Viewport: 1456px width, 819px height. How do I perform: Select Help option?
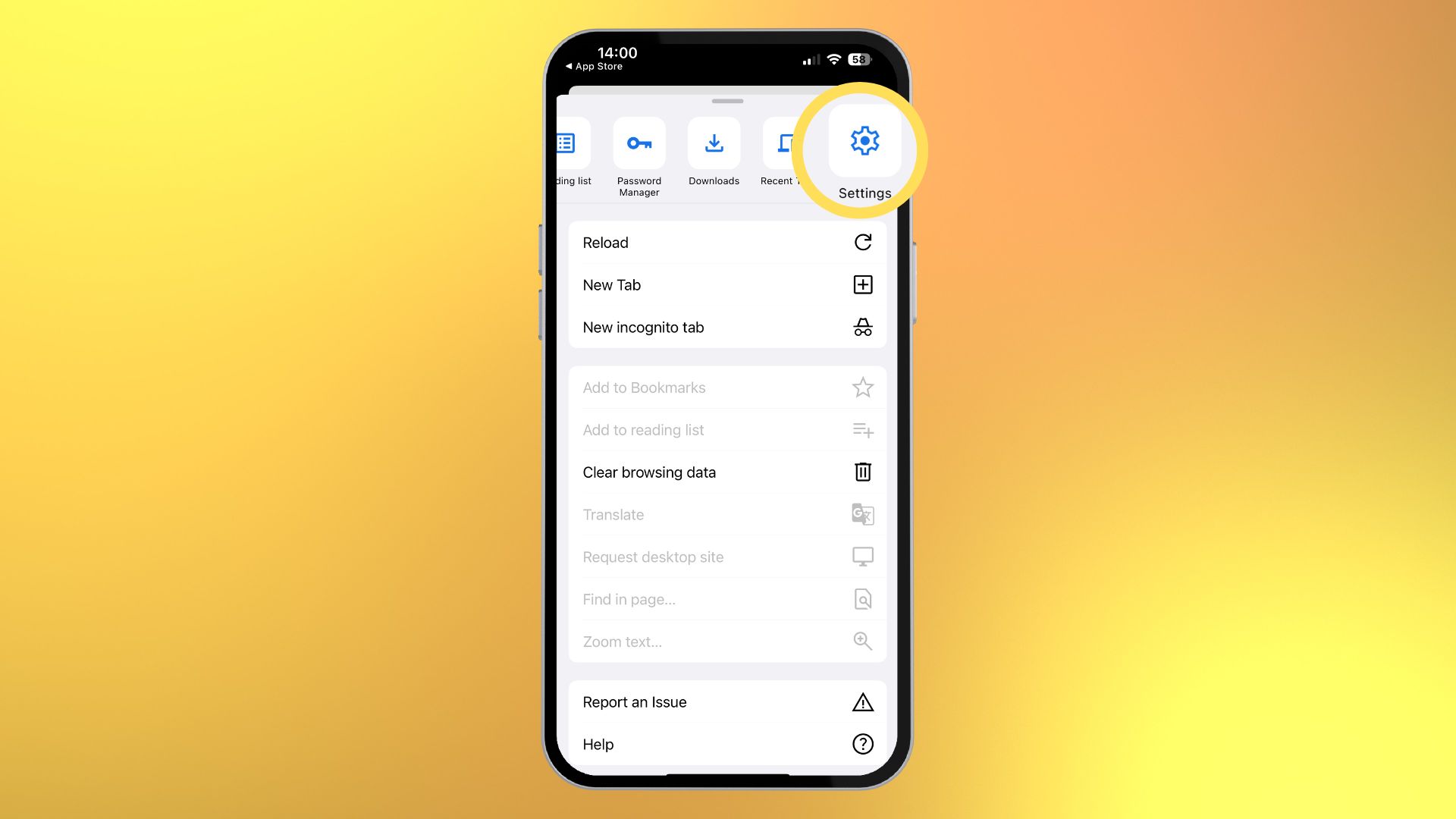click(728, 744)
